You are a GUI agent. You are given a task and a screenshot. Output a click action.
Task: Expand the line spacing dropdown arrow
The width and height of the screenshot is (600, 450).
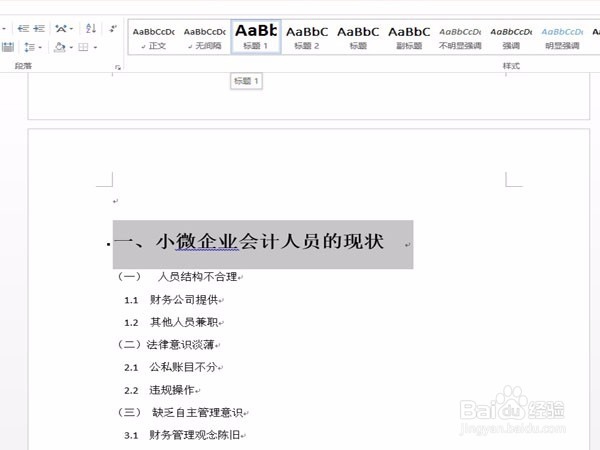(x=40, y=47)
